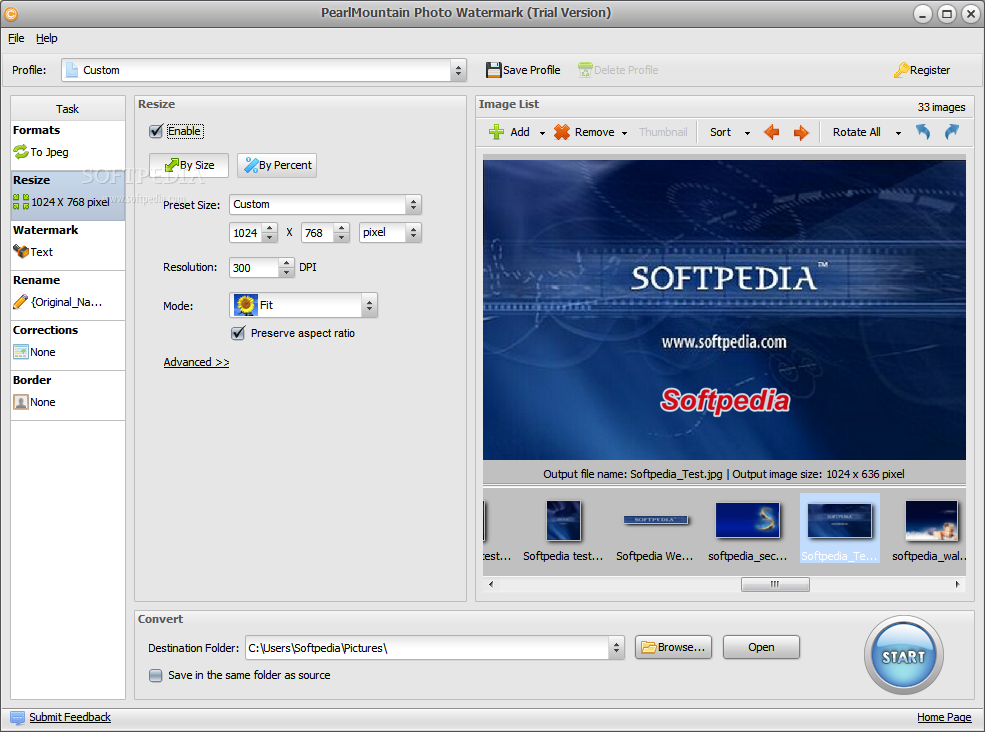Click the green Resize grid icon in Task list

point(21,202)
